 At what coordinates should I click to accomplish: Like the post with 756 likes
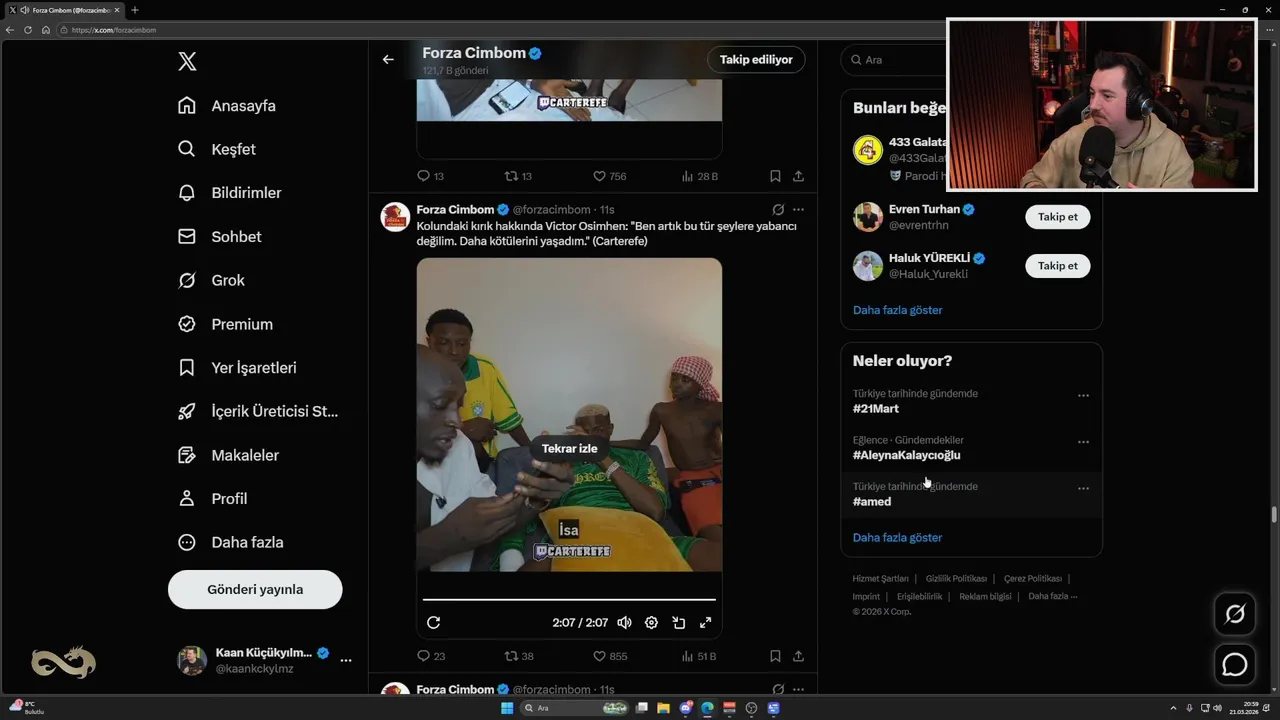pyautogui.click(x=609, y=176)
